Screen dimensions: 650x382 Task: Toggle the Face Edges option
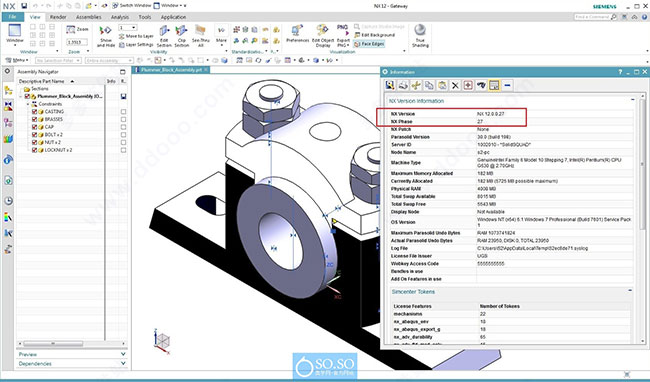pos(369,44)
